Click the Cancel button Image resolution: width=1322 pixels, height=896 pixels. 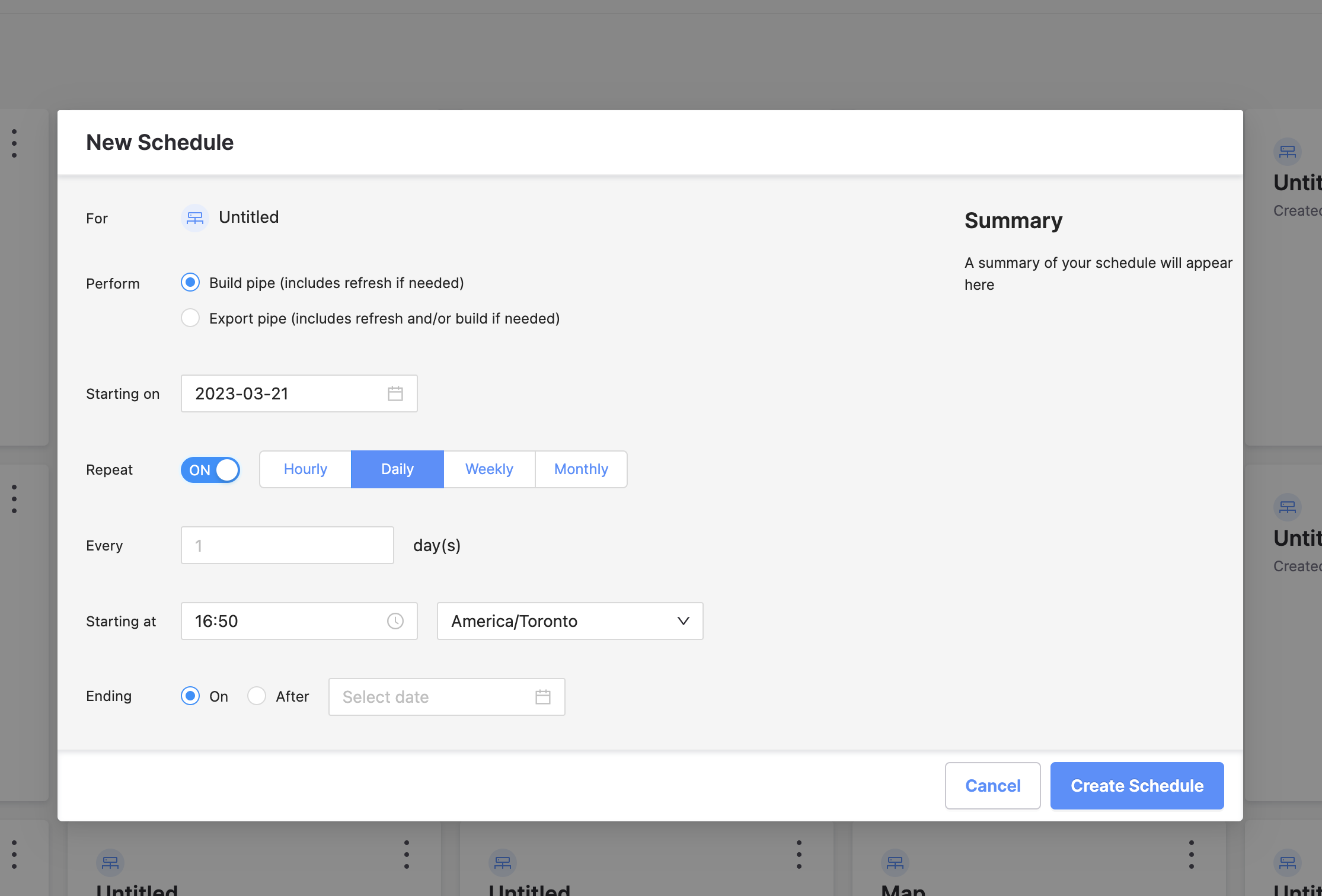coord(993,786)
